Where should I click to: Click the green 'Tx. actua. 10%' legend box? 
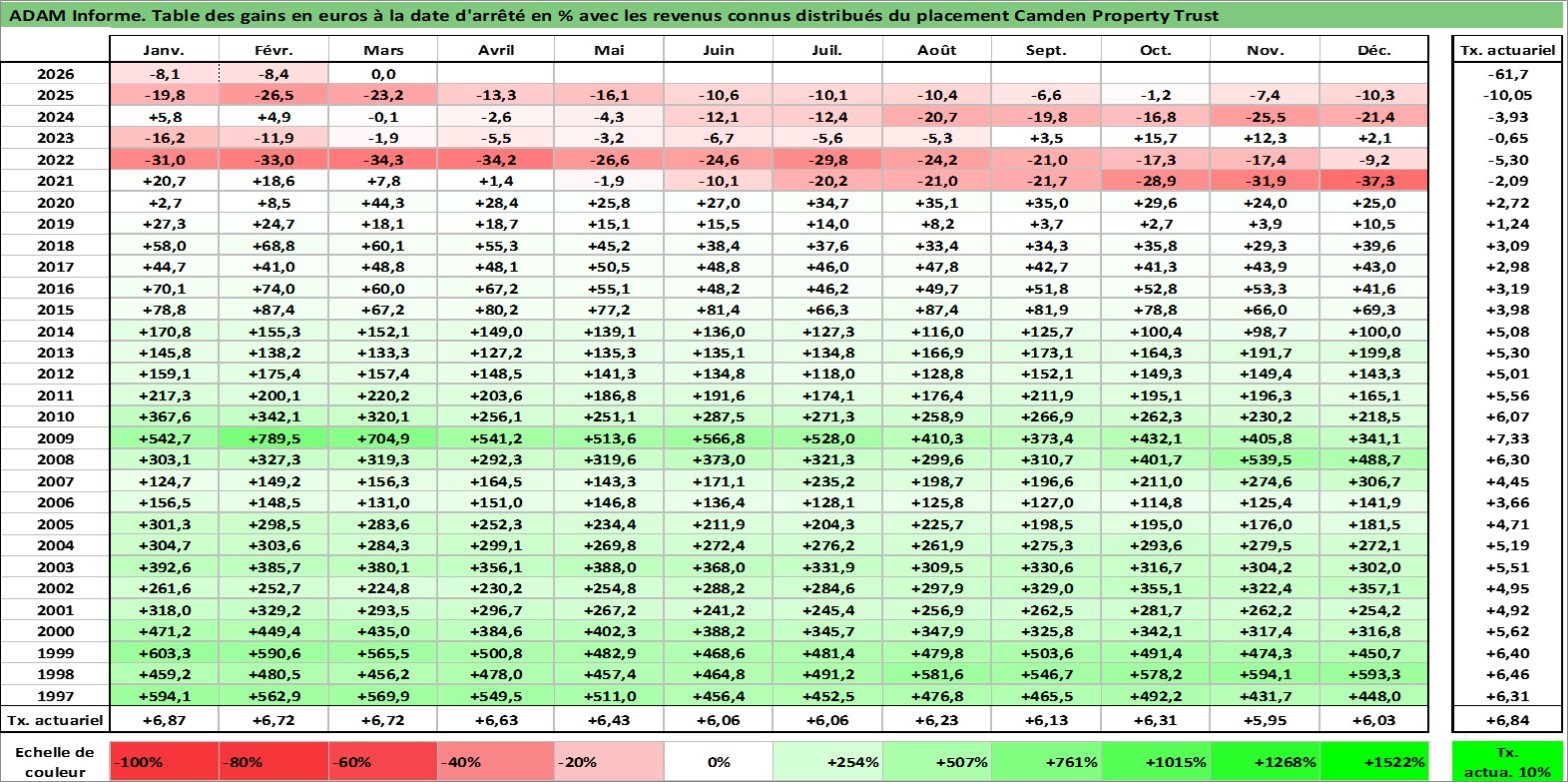click(1507, 762)
